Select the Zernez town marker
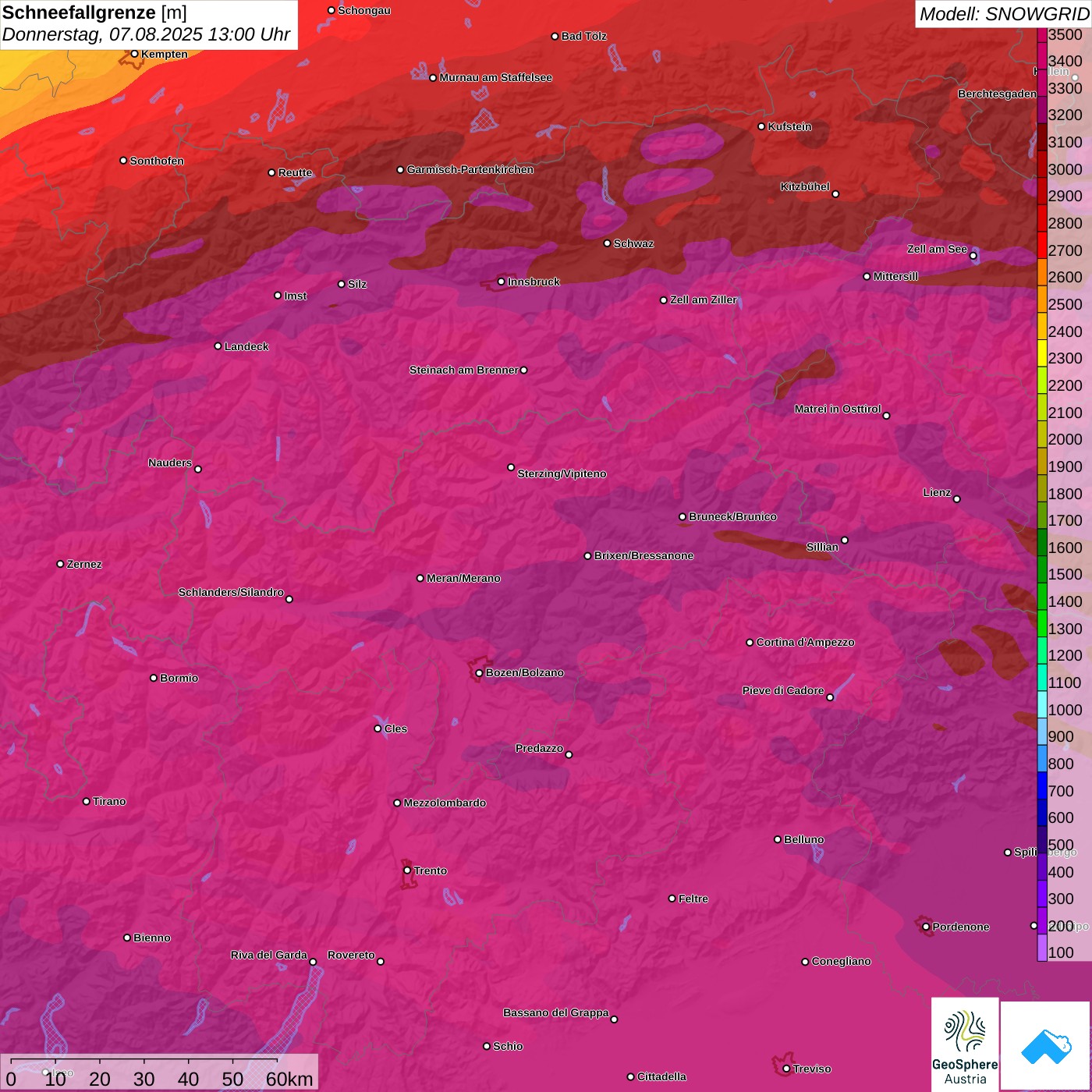This screenshot has height=1092, width=1092. click(x=60, y=564)
